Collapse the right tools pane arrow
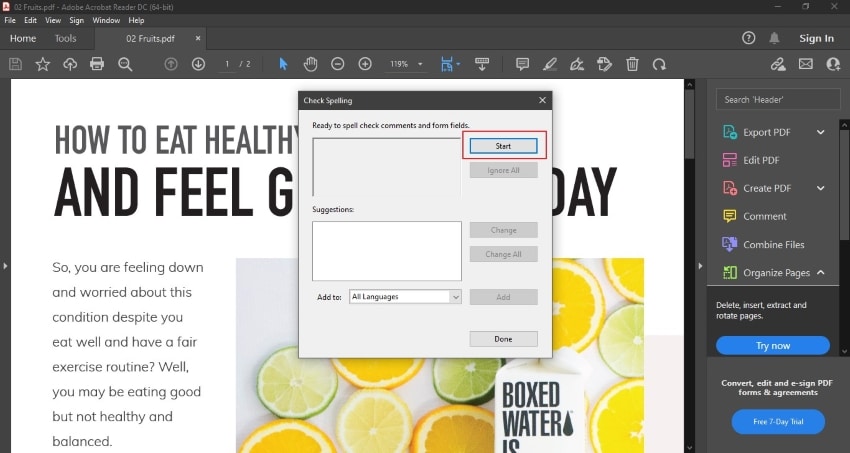 pyautogui.click(x=700, y=266)
